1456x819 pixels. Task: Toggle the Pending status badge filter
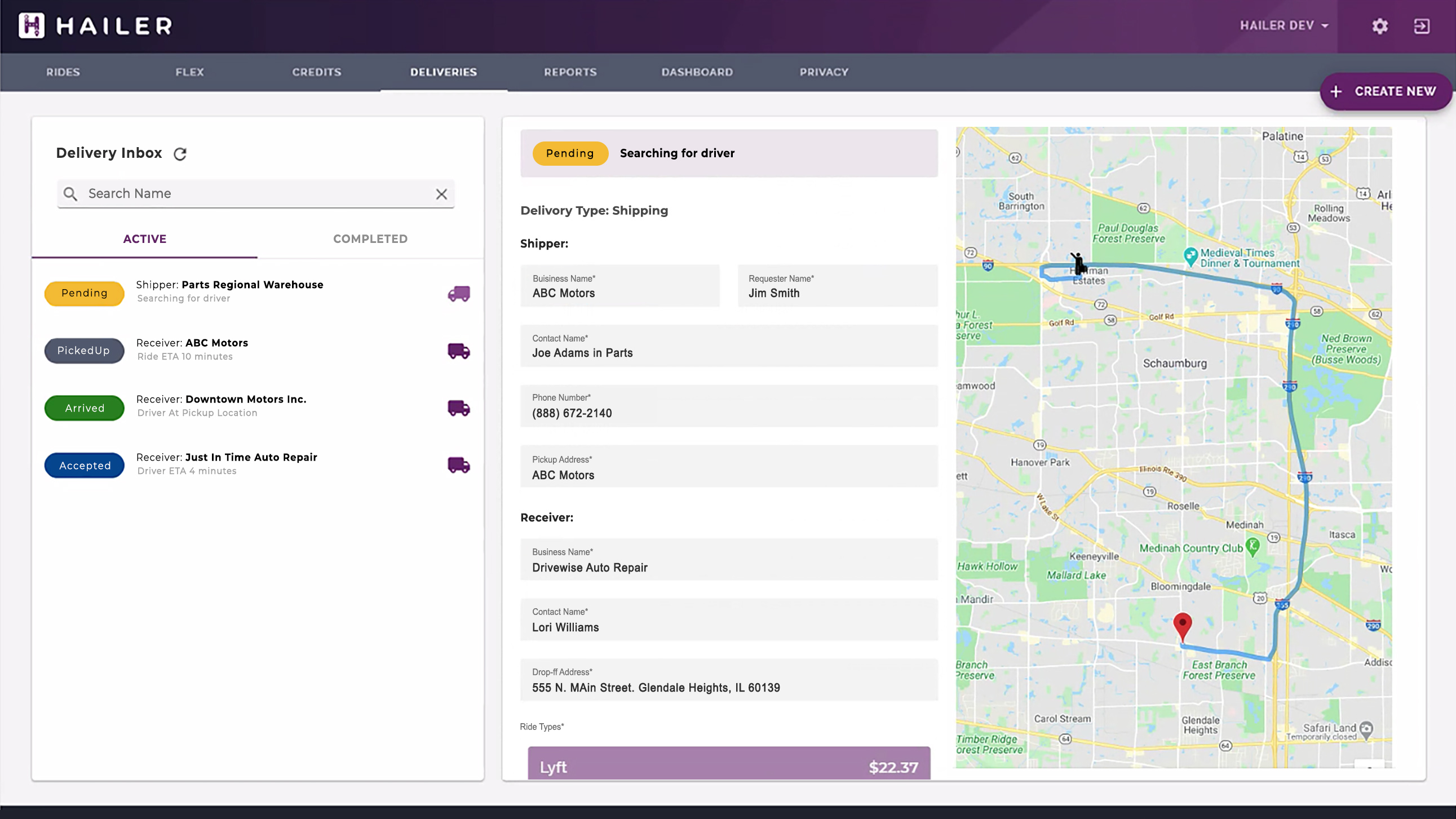tap(84, 293)
